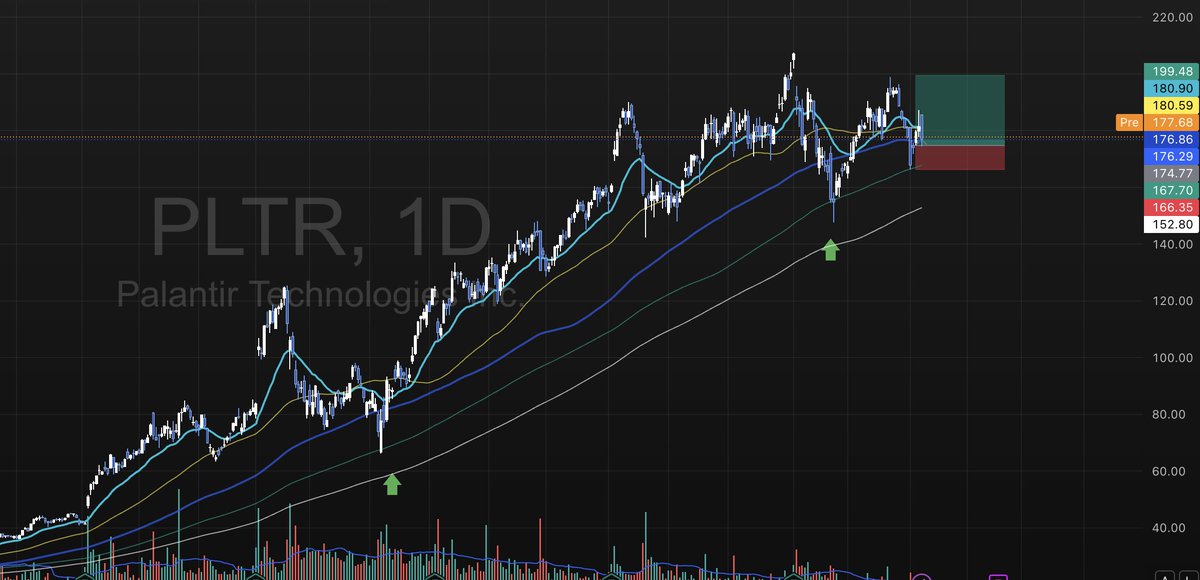The height and width of the screenshot is (580, 1200).
Task: Click the 220.00 price axis label
Action: point(1170,17)
